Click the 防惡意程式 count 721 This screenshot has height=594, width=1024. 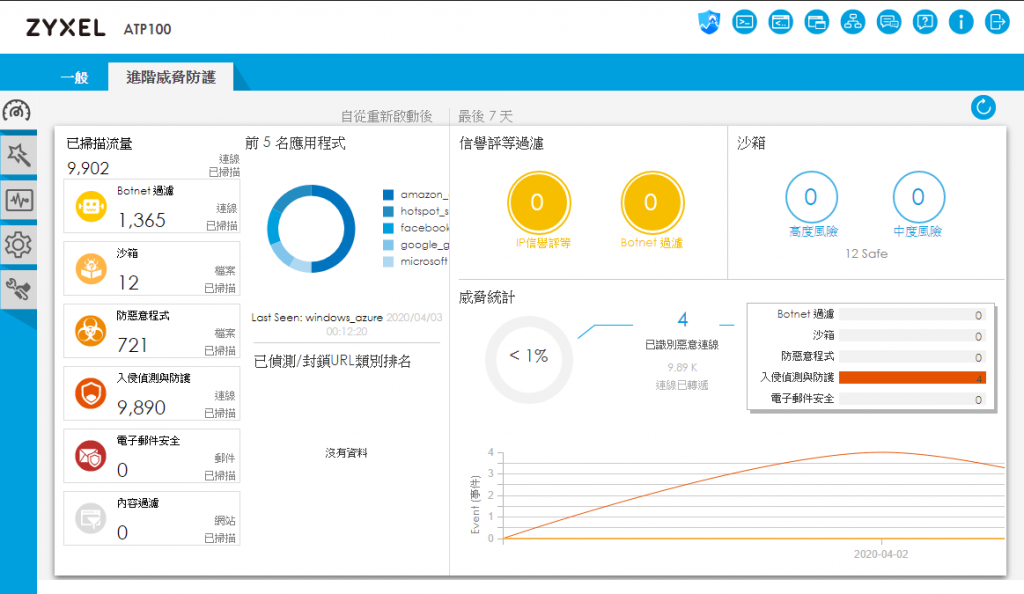(x=132, y=345)
